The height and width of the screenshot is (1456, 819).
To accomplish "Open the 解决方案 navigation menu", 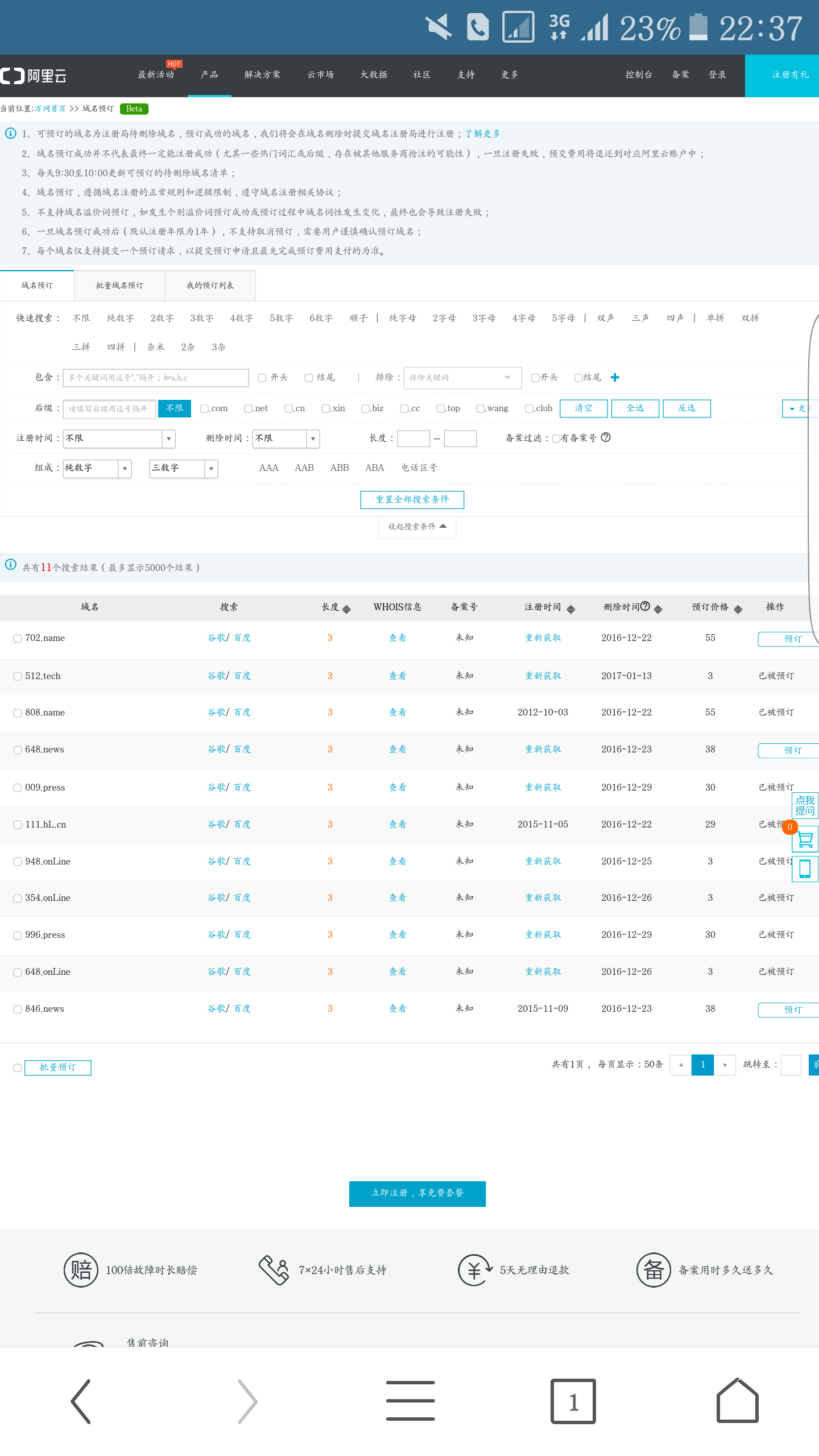I will tap(262, 75).
